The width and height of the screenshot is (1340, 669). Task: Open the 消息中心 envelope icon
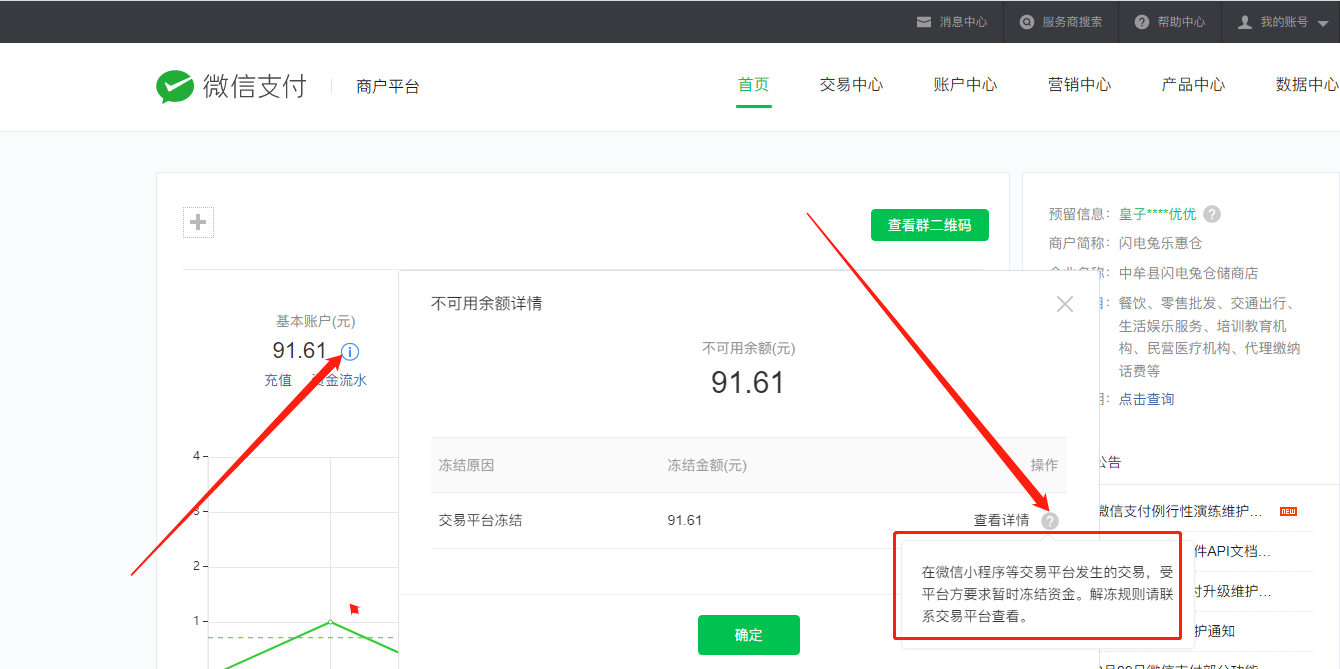pyautogui.click(x=924, y=22)
